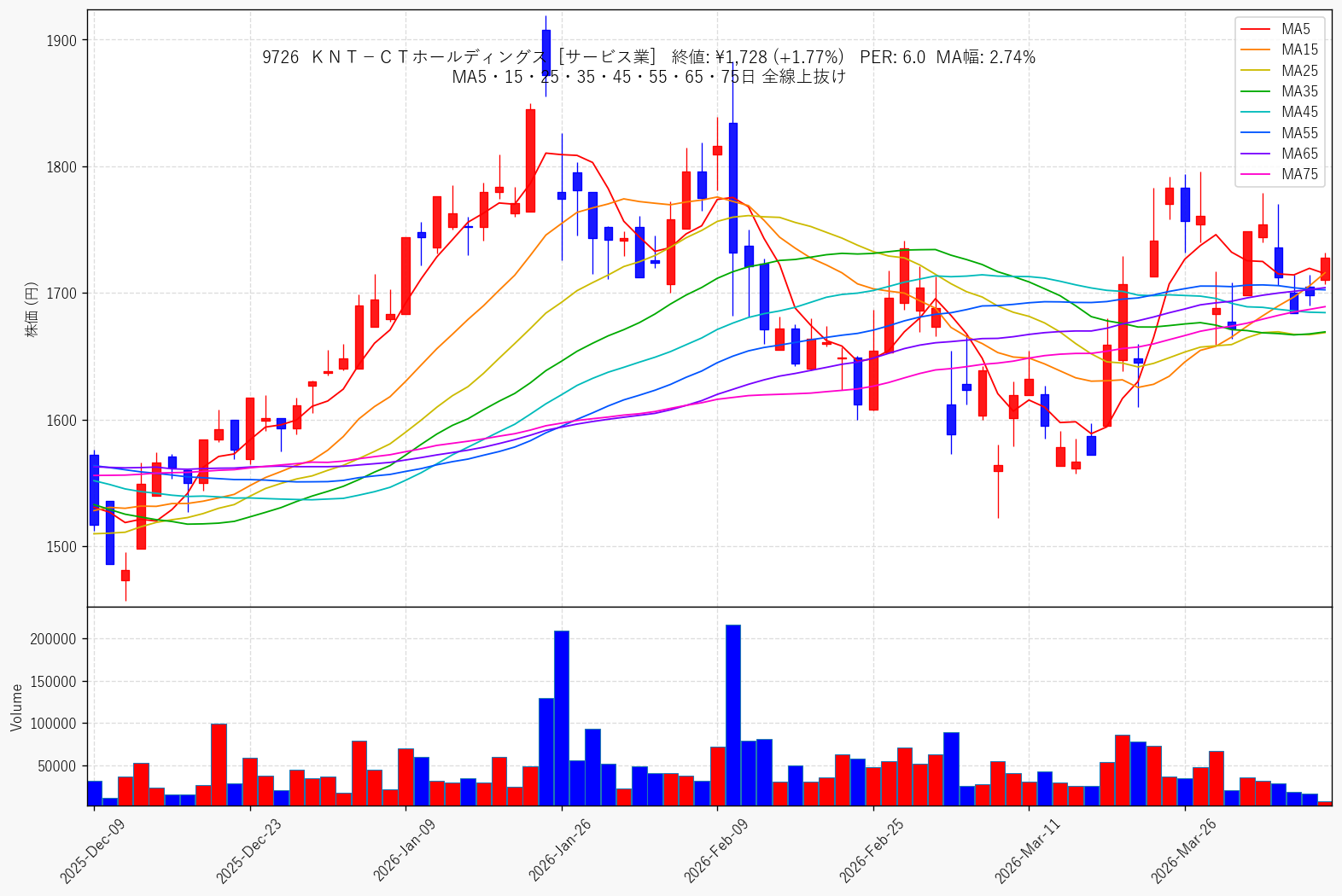Screen dimensions: 1342x896
Task: Select the 2026-Feb-09 date label
Action: [715, 850]
